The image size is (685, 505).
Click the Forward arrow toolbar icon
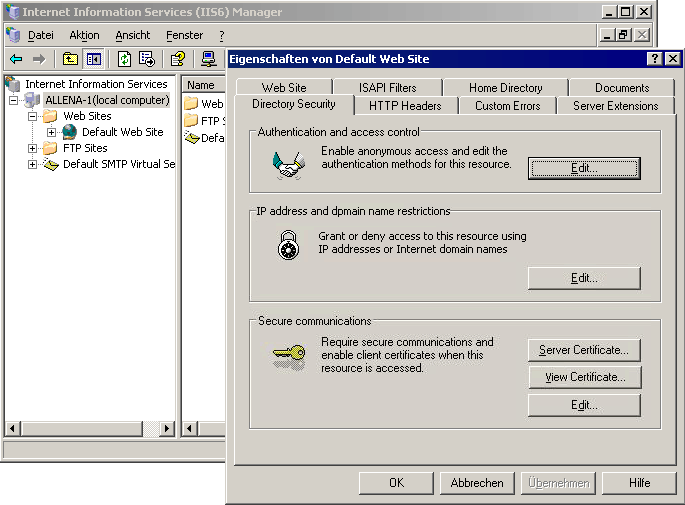pos(39,59)
